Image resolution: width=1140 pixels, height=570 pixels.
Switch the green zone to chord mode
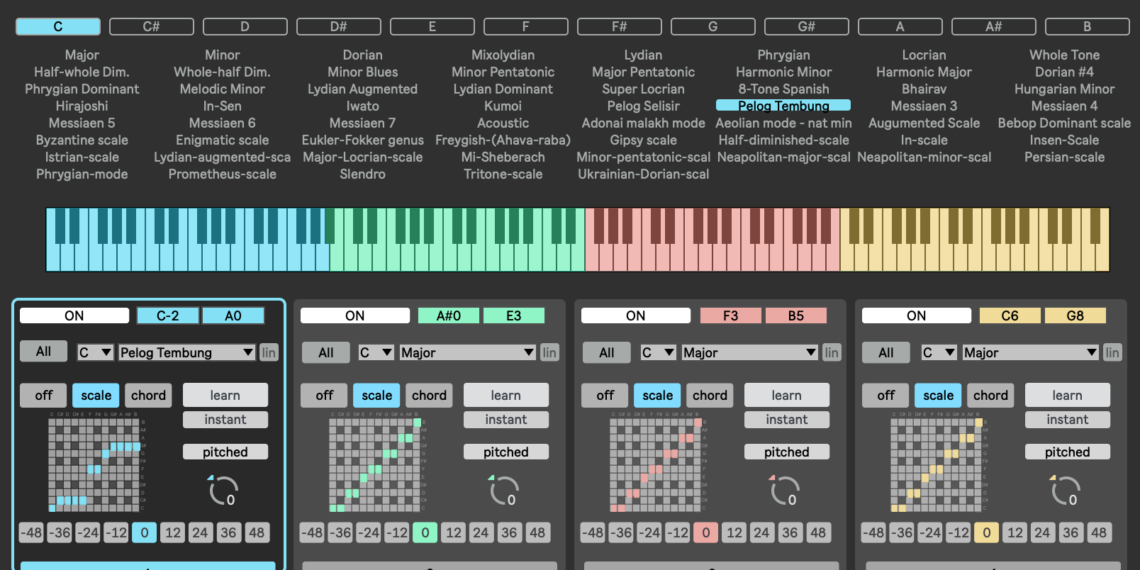coord(429,395)
